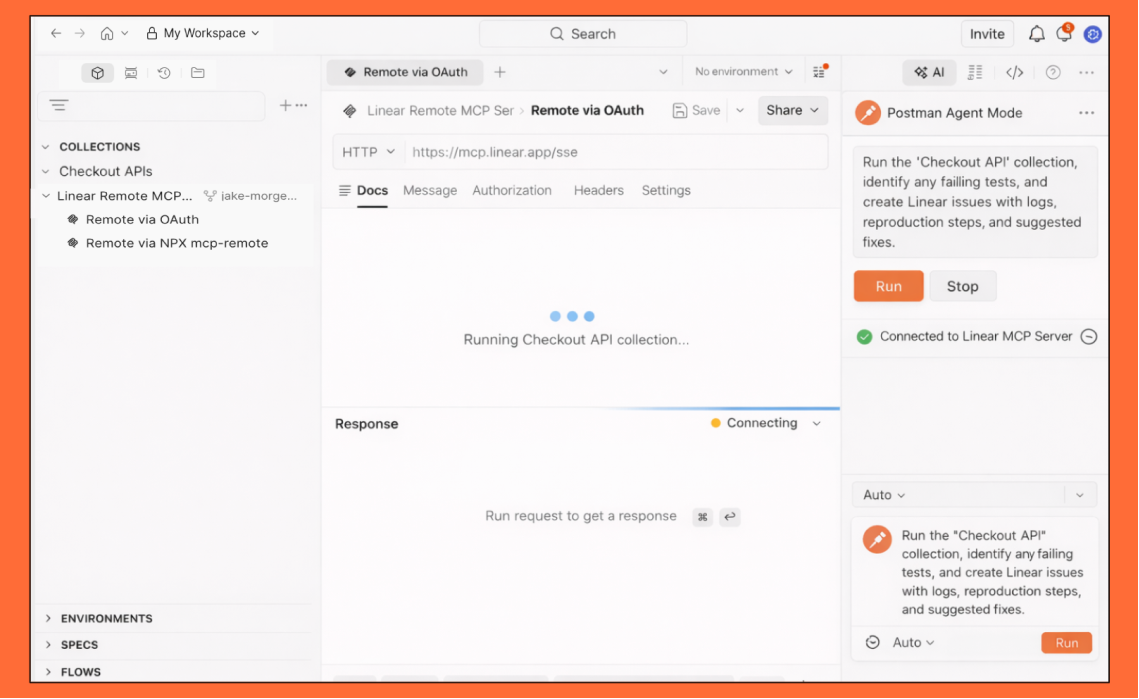Open the No environment dropdown
Viewport: 1139px width, 699px height.
pos(742,71)
